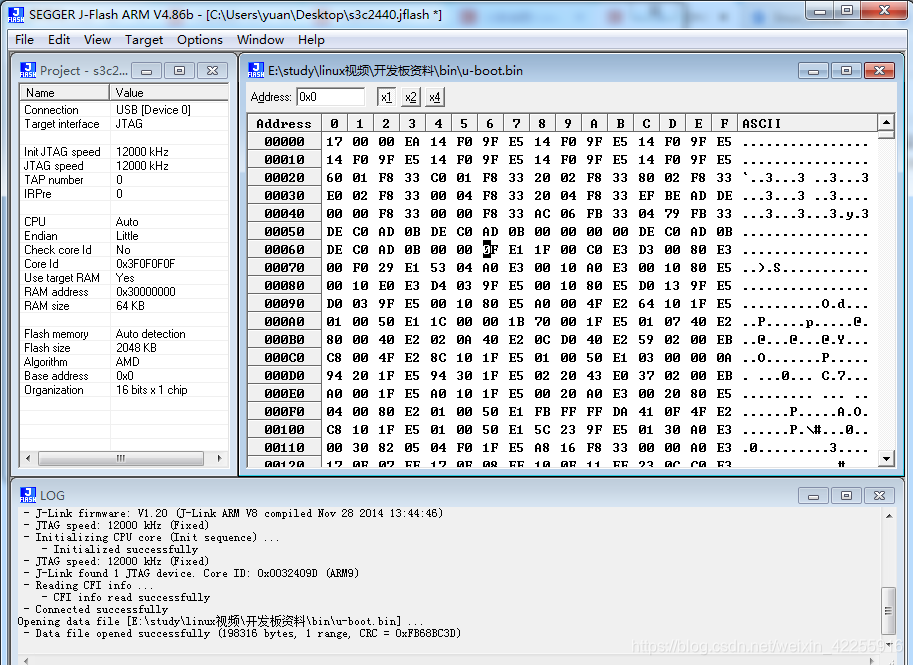
Task: Click the RAM address value 0x30000000
Action: (146, 292)
